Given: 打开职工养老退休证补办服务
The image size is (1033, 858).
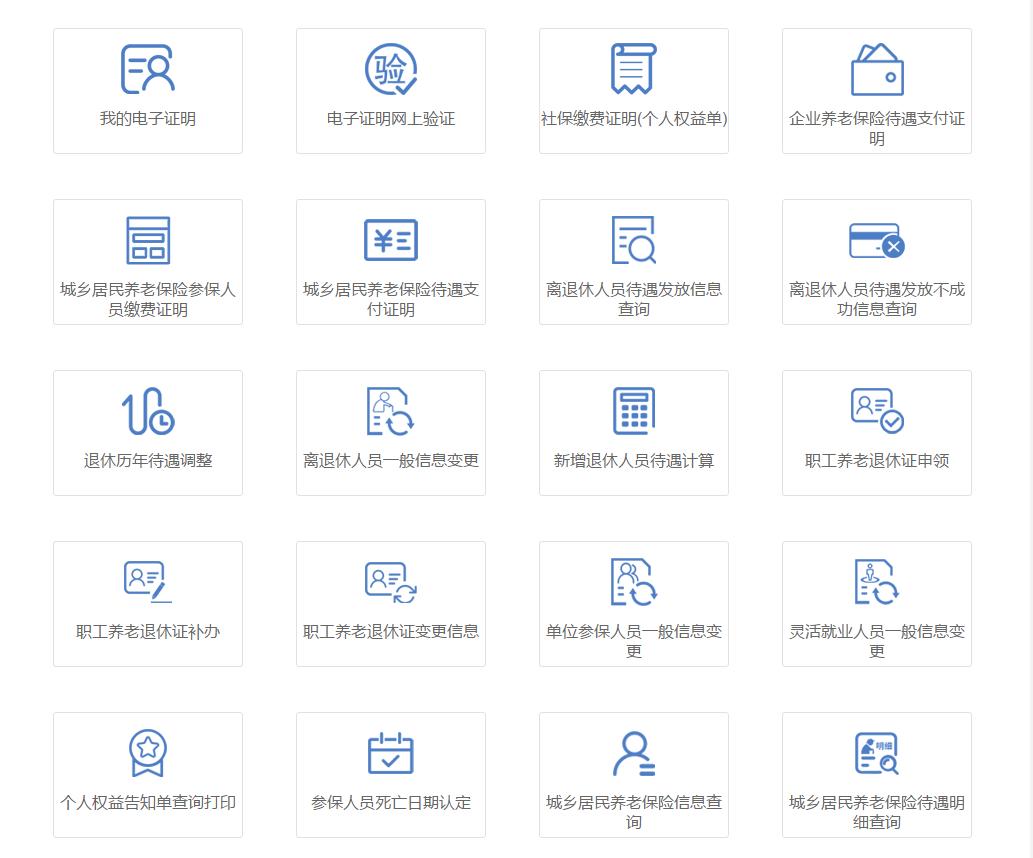Looking at the screenshot, I should click(147, 603).
